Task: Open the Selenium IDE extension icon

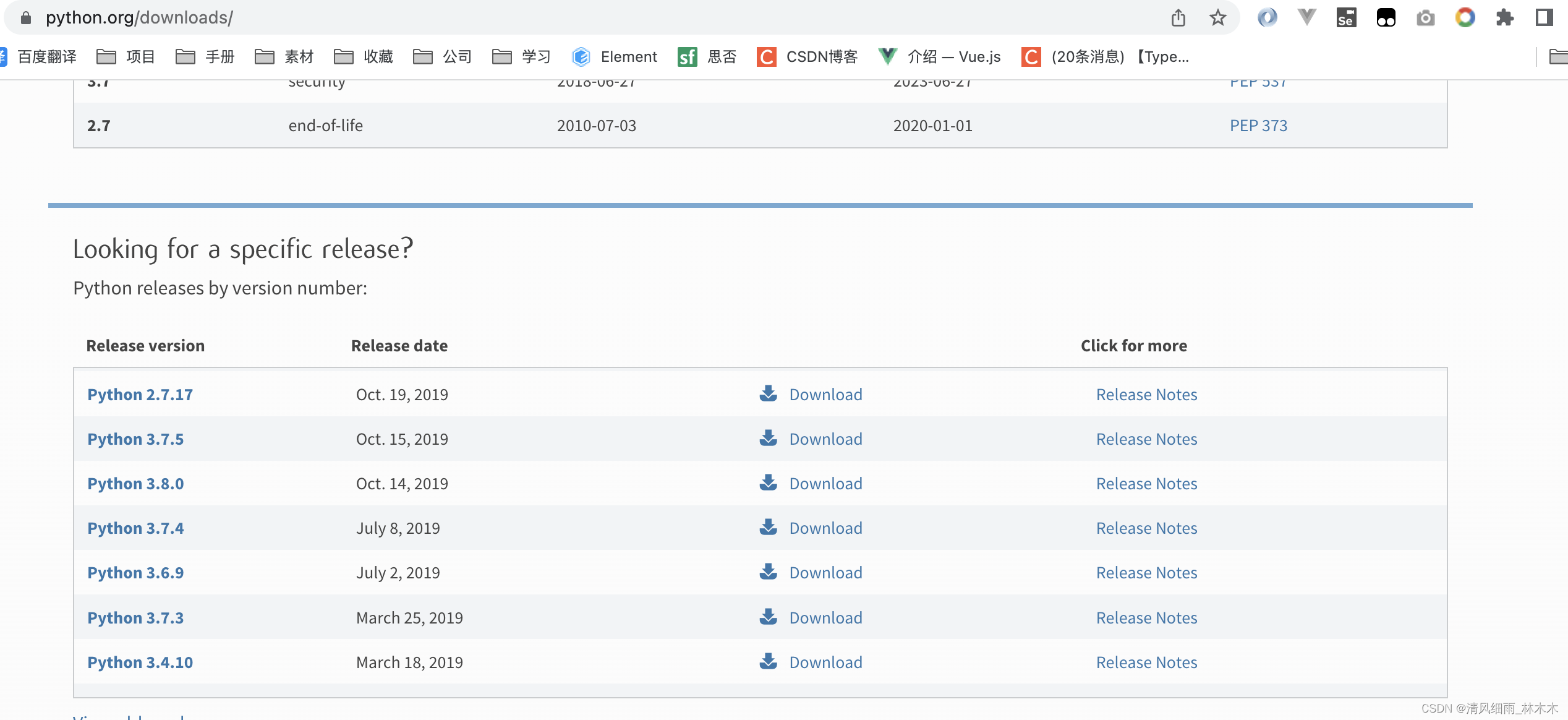Action: [x=1346, y=18]
